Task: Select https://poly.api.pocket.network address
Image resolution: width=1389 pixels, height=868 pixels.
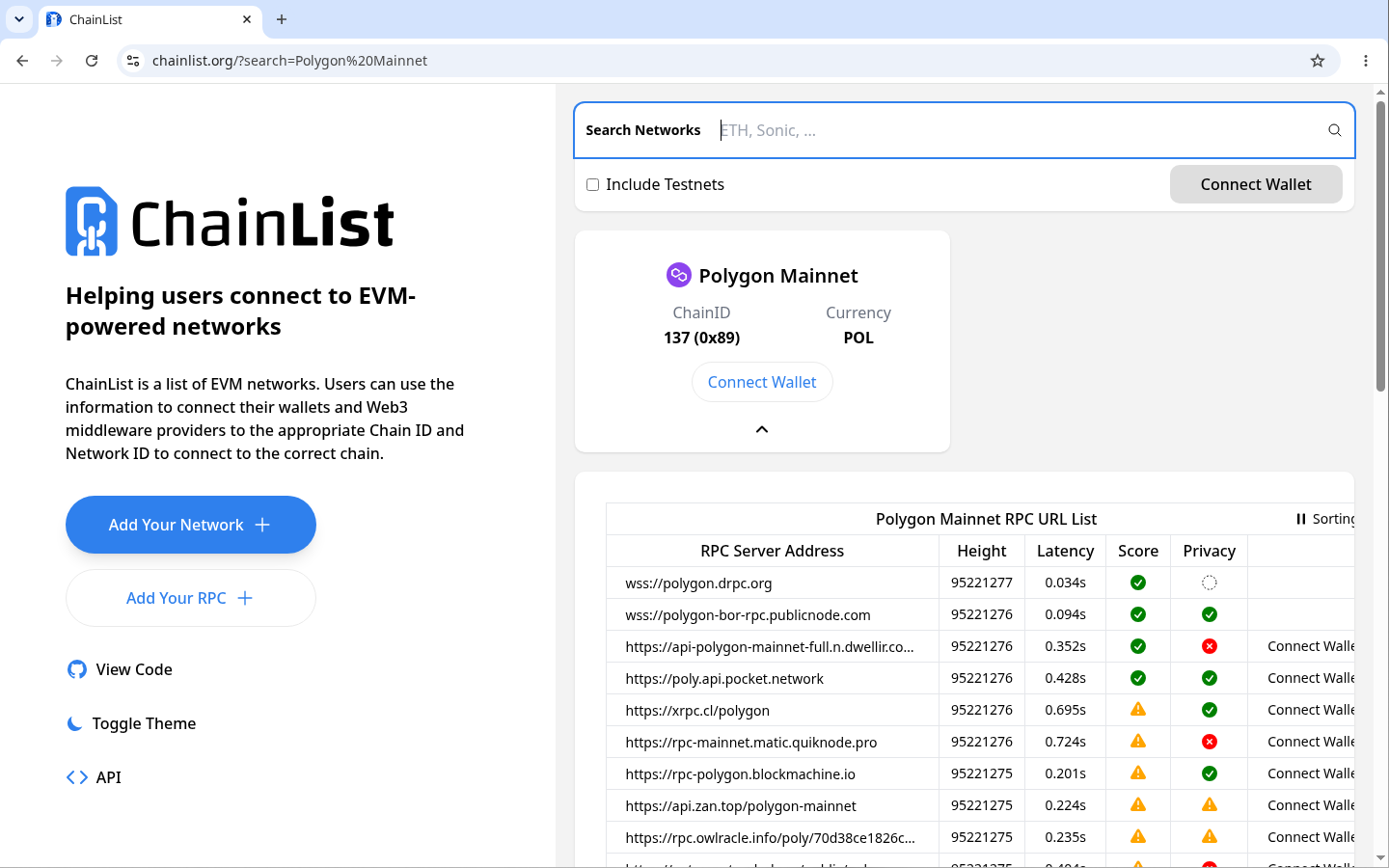Action: point(724,678)
